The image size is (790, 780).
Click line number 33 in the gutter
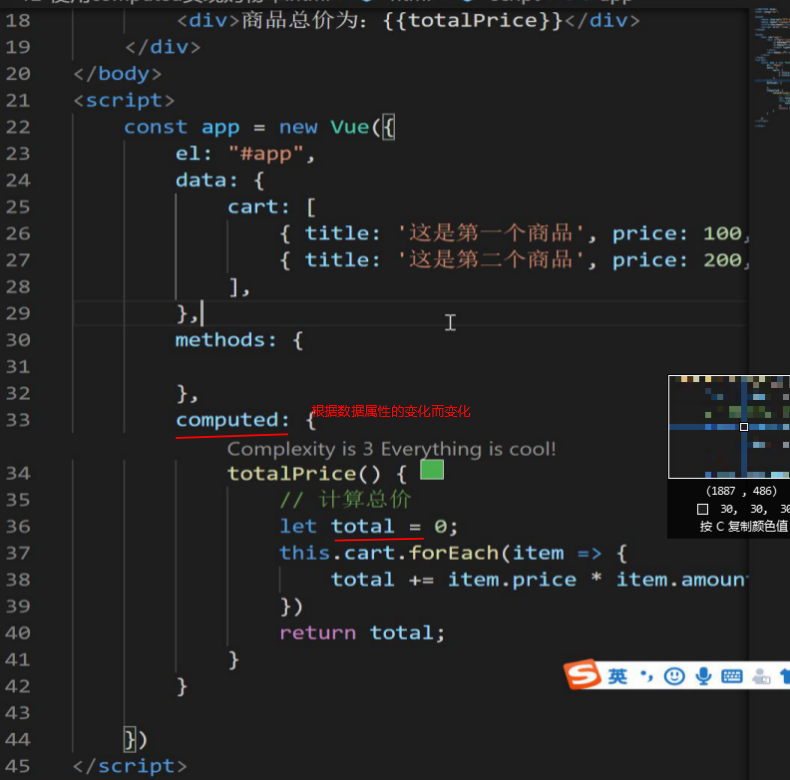[18, 420]
